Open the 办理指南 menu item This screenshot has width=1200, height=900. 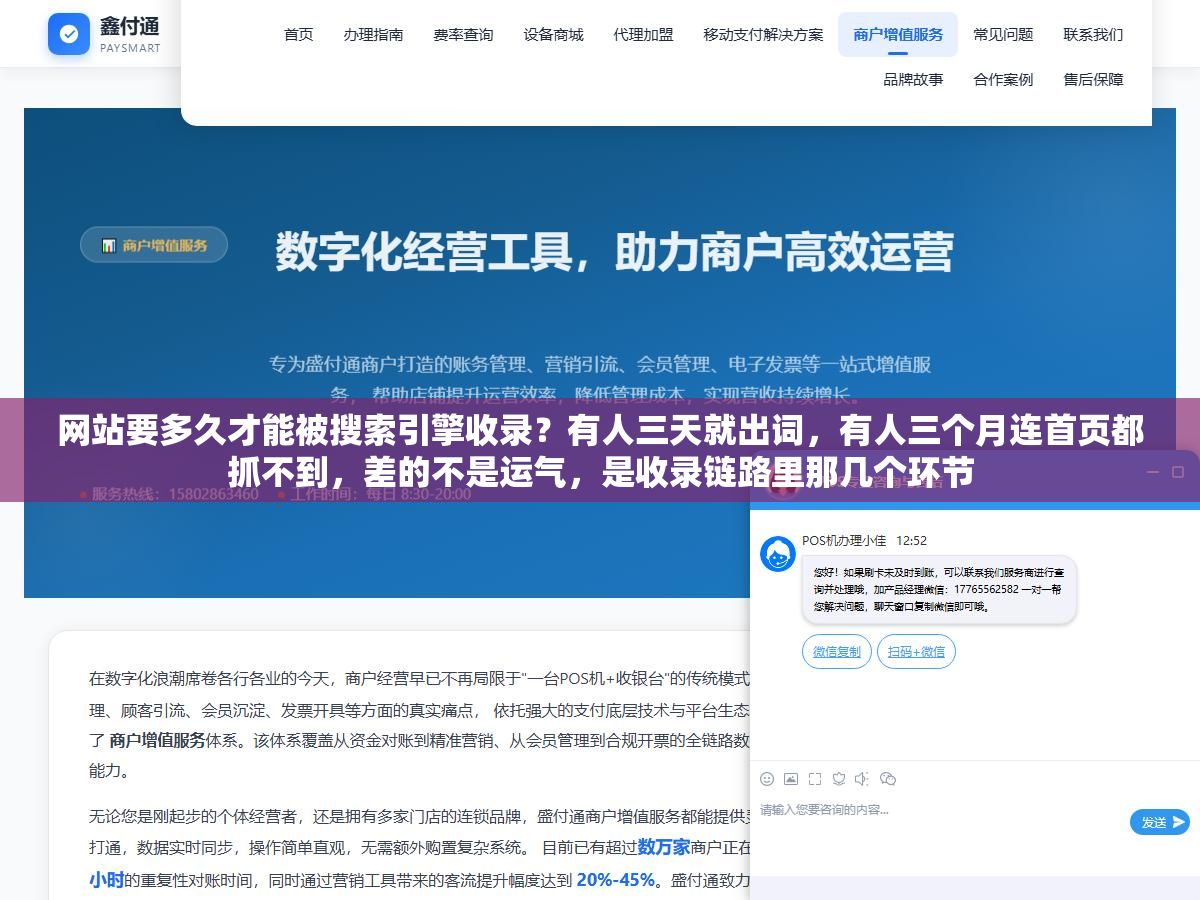pos(374,35)
